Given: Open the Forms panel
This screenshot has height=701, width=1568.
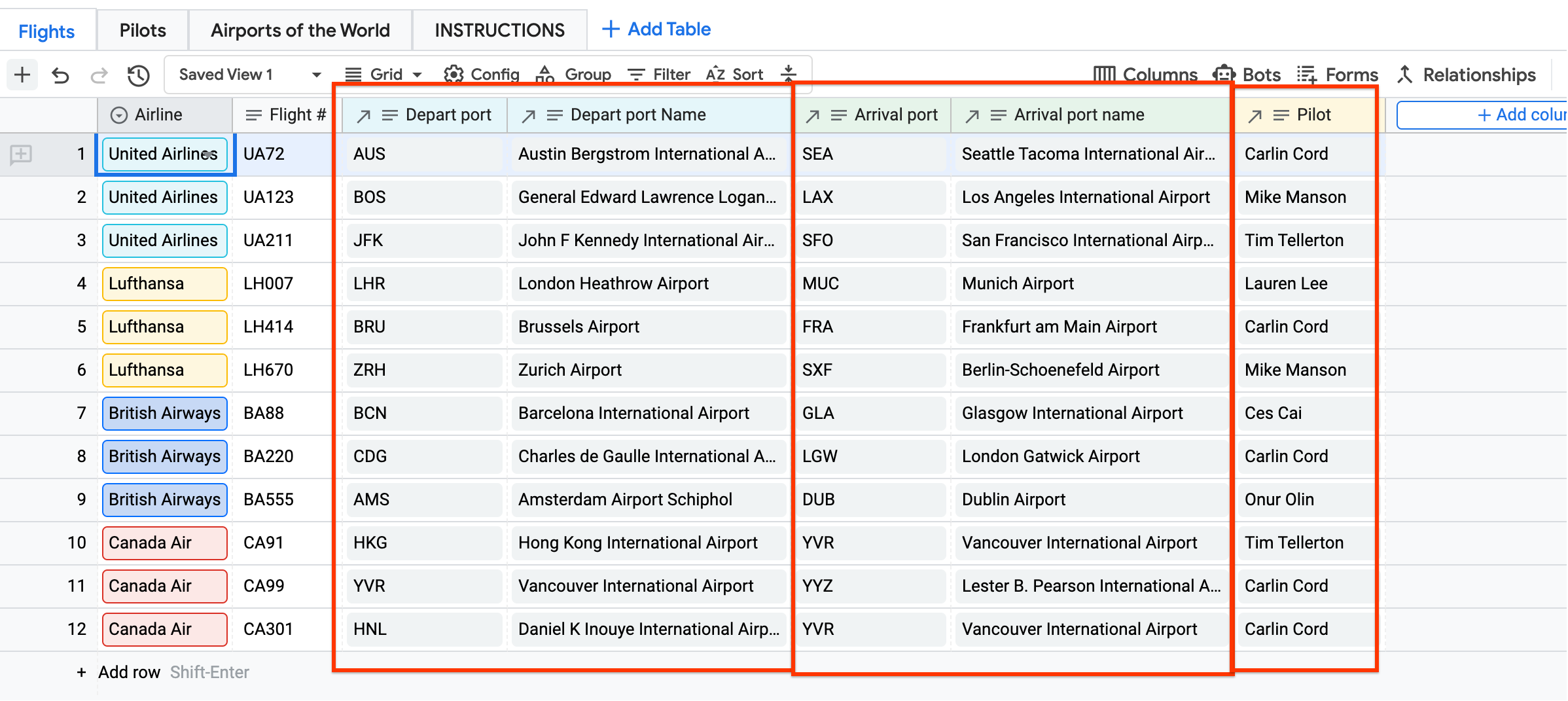Looking at the screenshot, I should coord(1338,75).
